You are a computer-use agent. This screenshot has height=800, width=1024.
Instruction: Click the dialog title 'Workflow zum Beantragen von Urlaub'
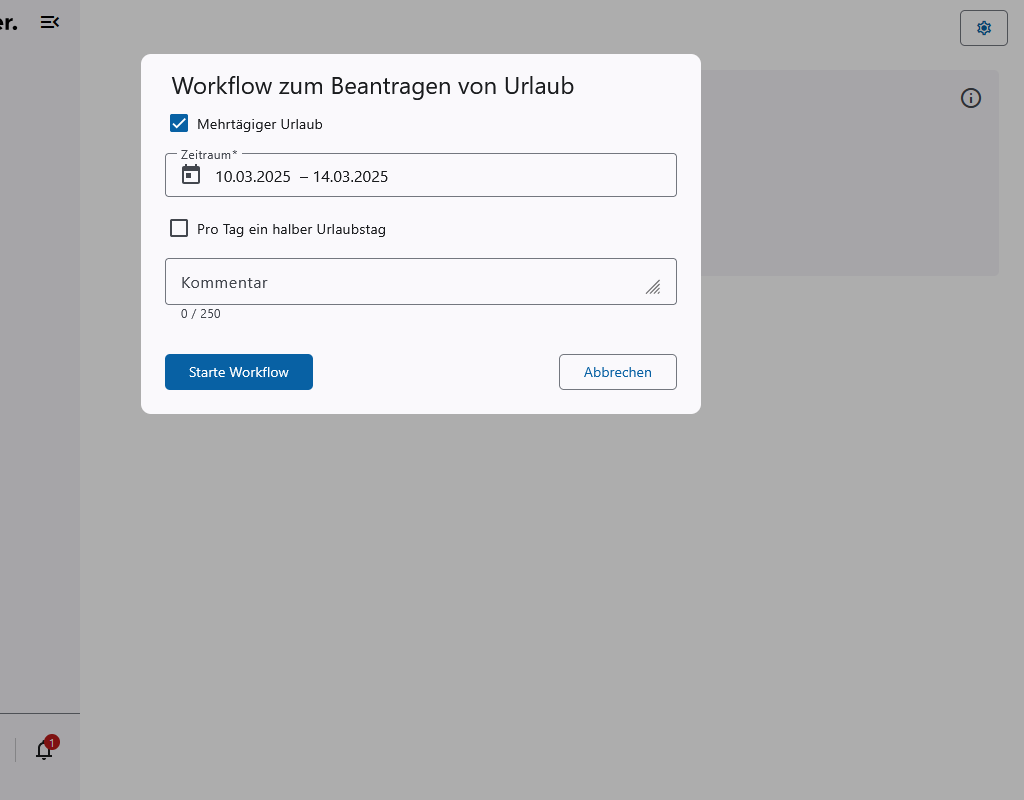point(372,86)
